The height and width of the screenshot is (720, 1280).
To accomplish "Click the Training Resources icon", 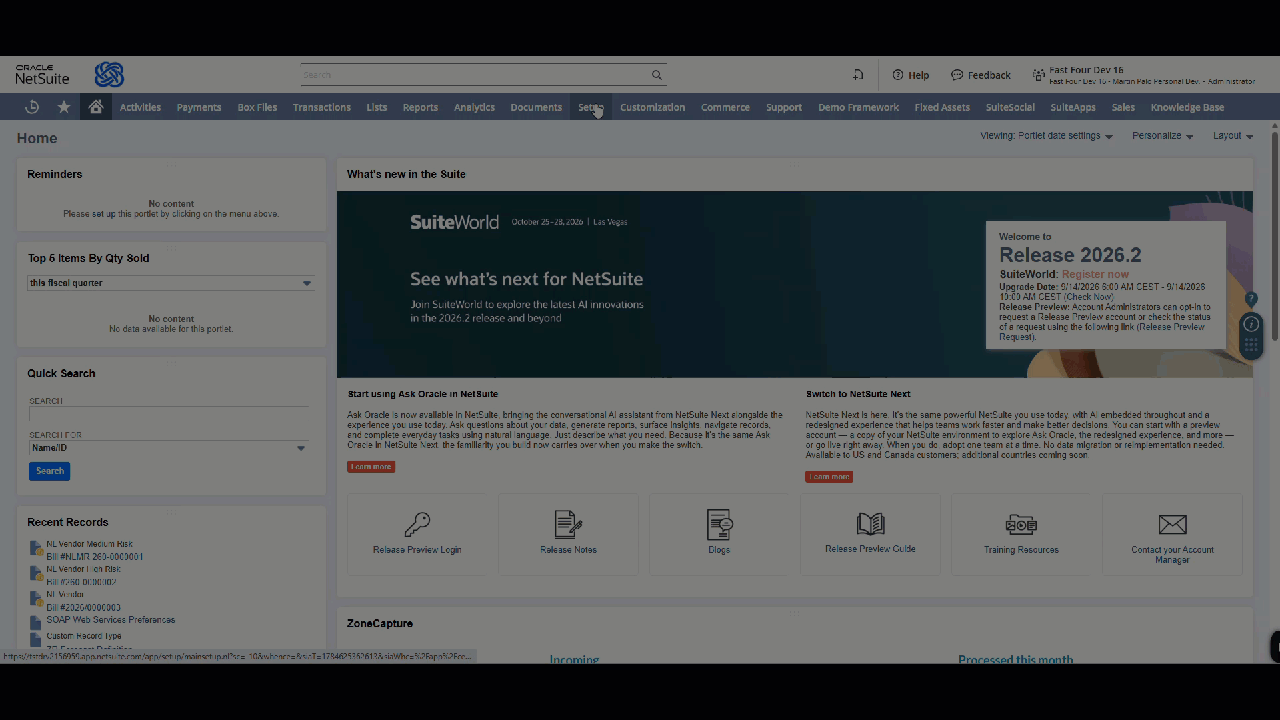I will click(1021, 525).
